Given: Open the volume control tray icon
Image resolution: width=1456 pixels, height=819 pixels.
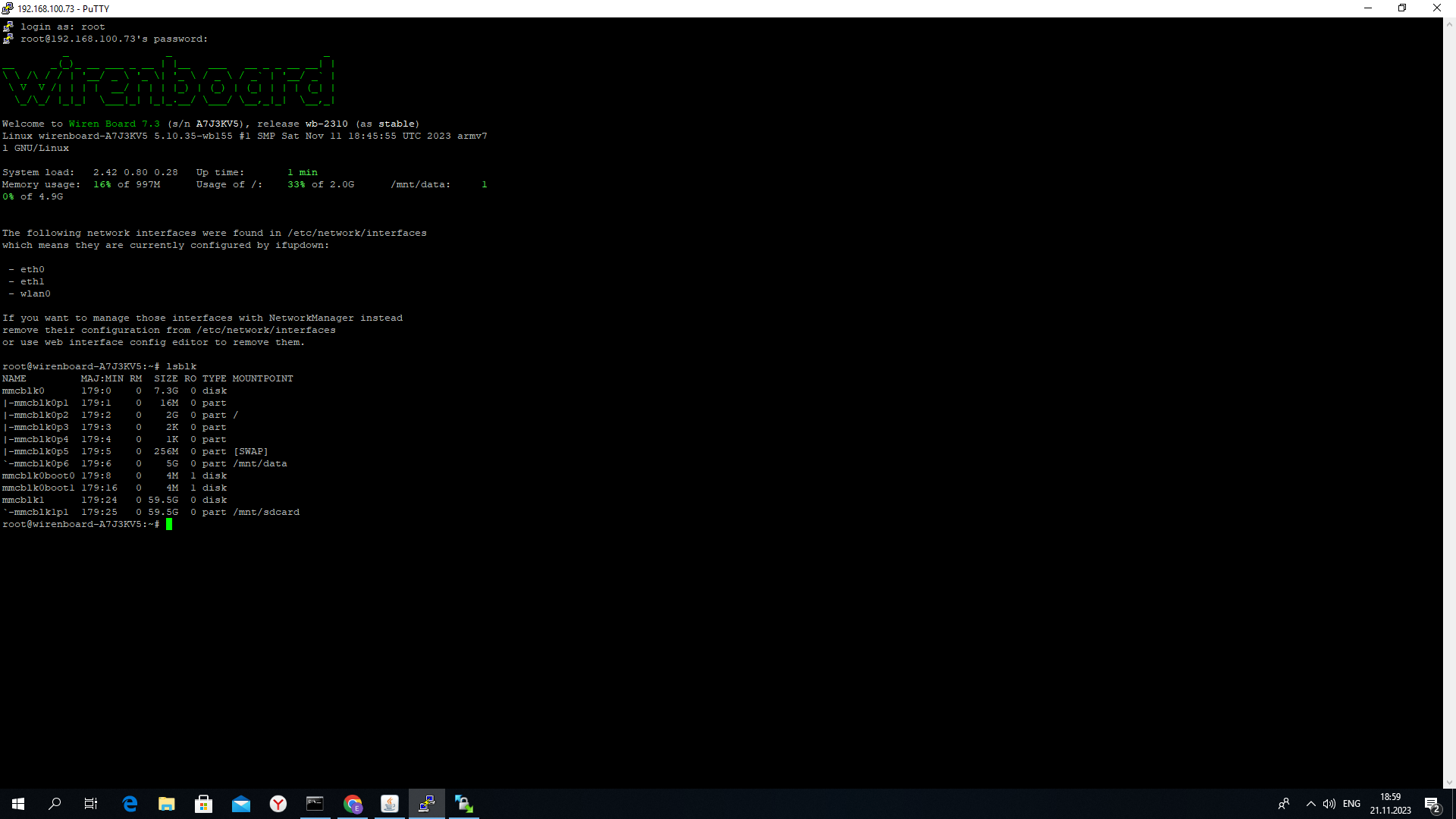Looking at the screenshot, I should (1329, 804).
